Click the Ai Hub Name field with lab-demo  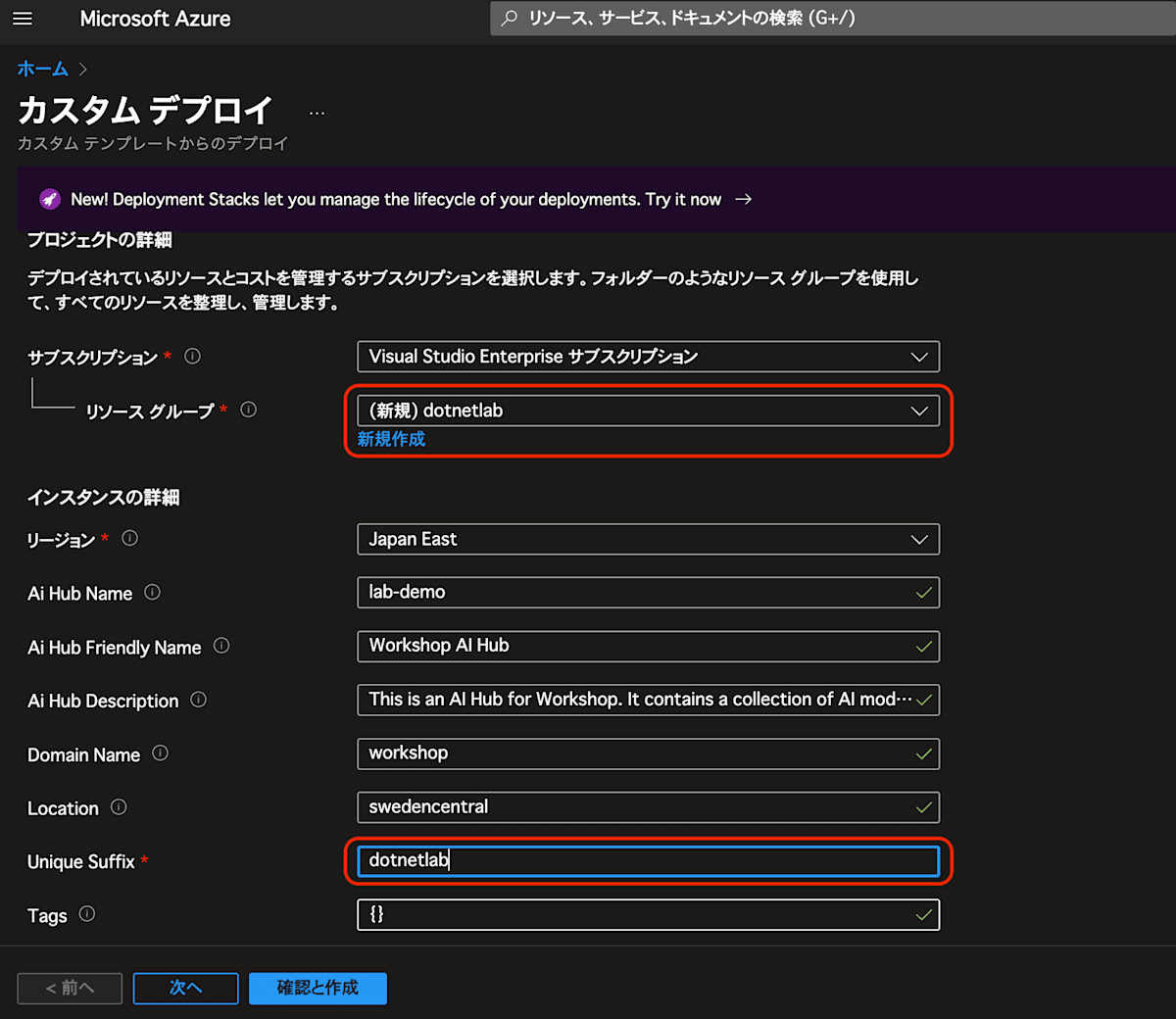click(648, 593)
